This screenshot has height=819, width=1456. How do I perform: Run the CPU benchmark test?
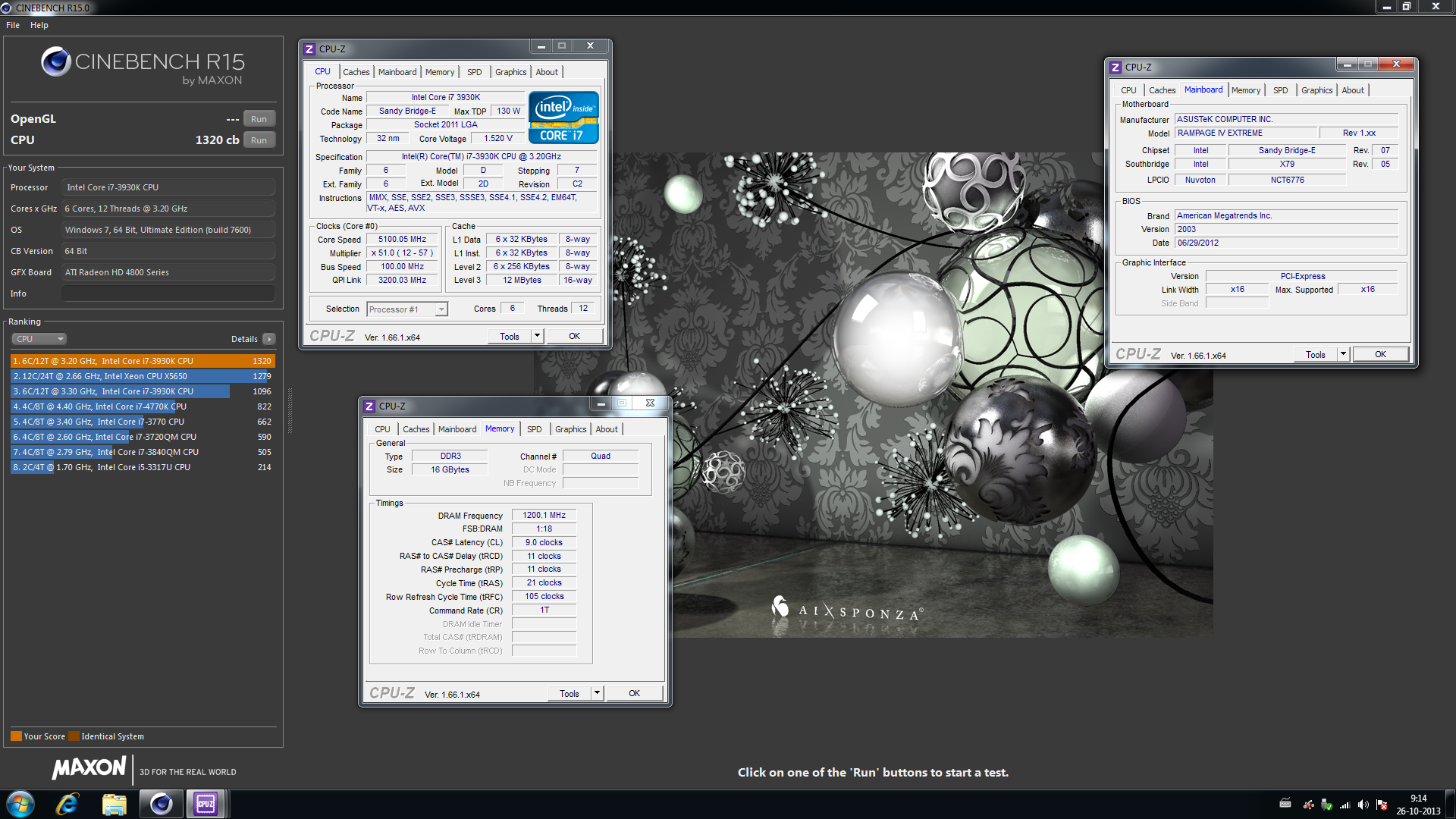(x=259, y=140)
